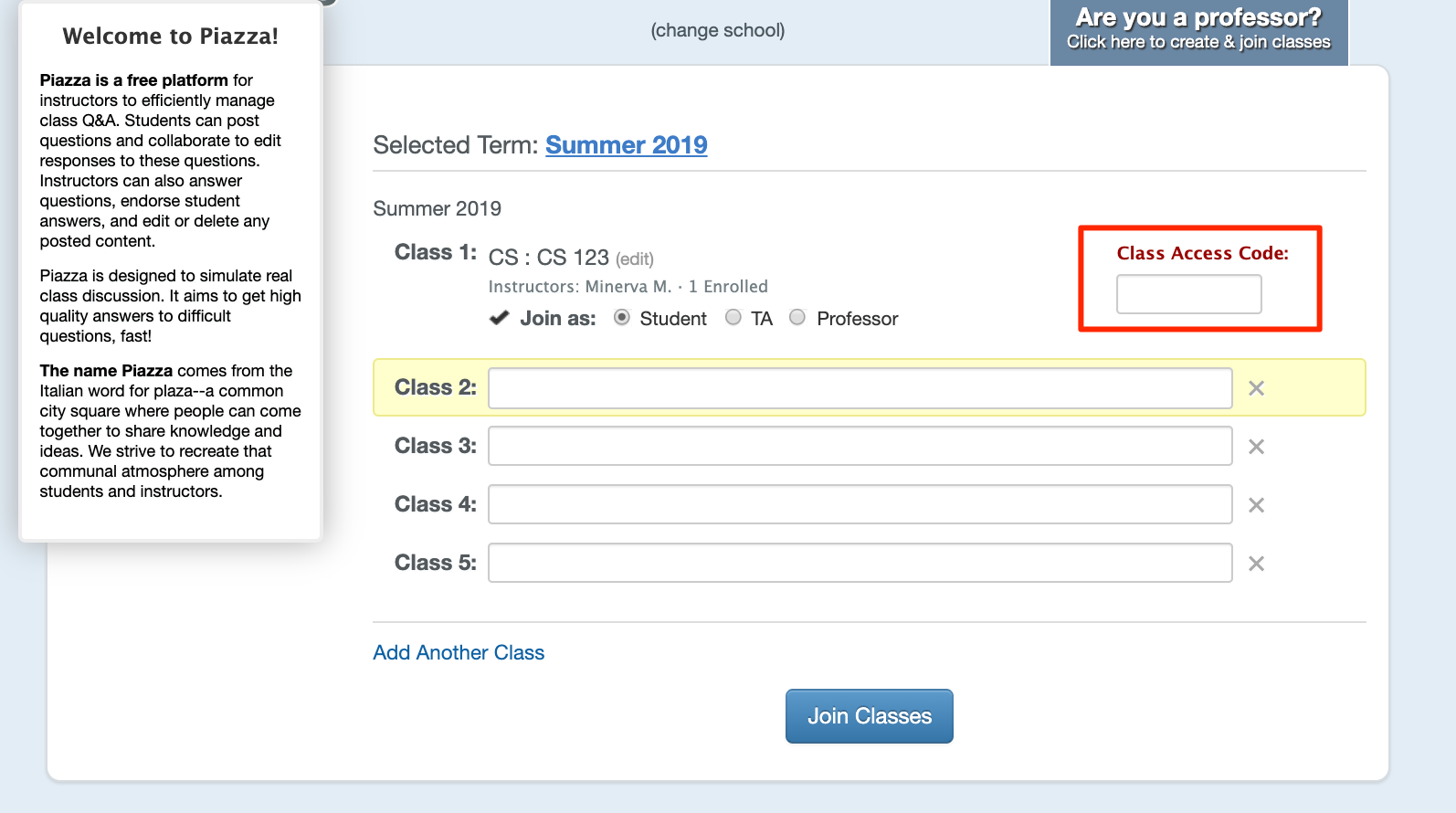
Task: Click Add Another Class link
Action: pos(459,652)
